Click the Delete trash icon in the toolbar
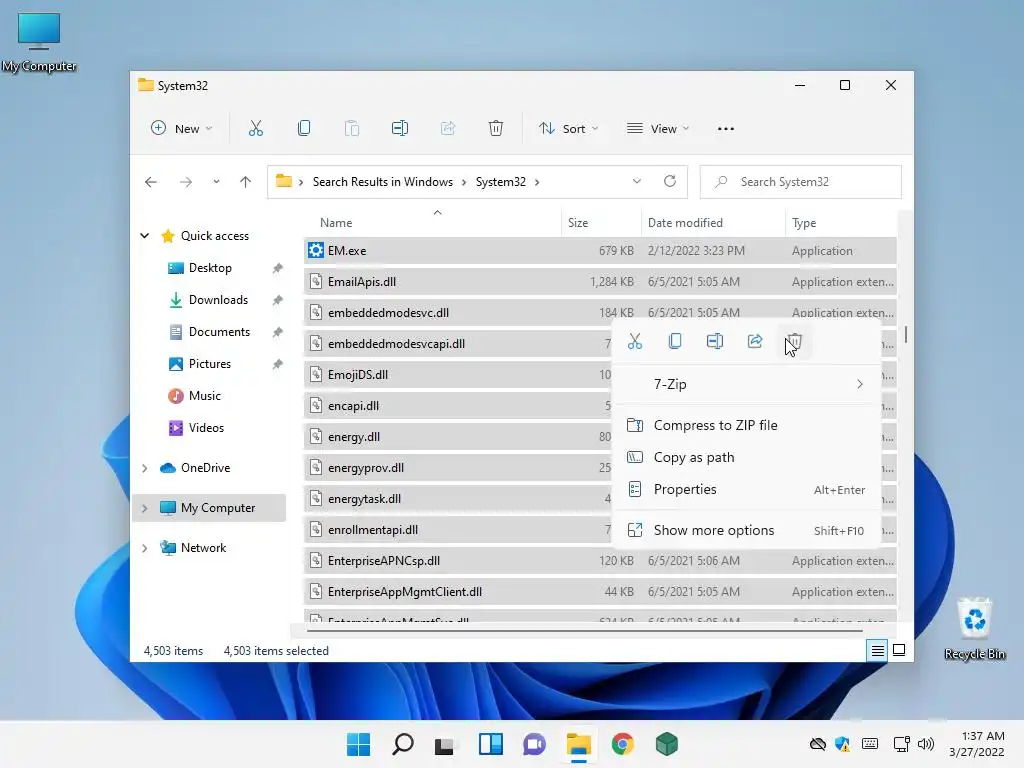 496,129
